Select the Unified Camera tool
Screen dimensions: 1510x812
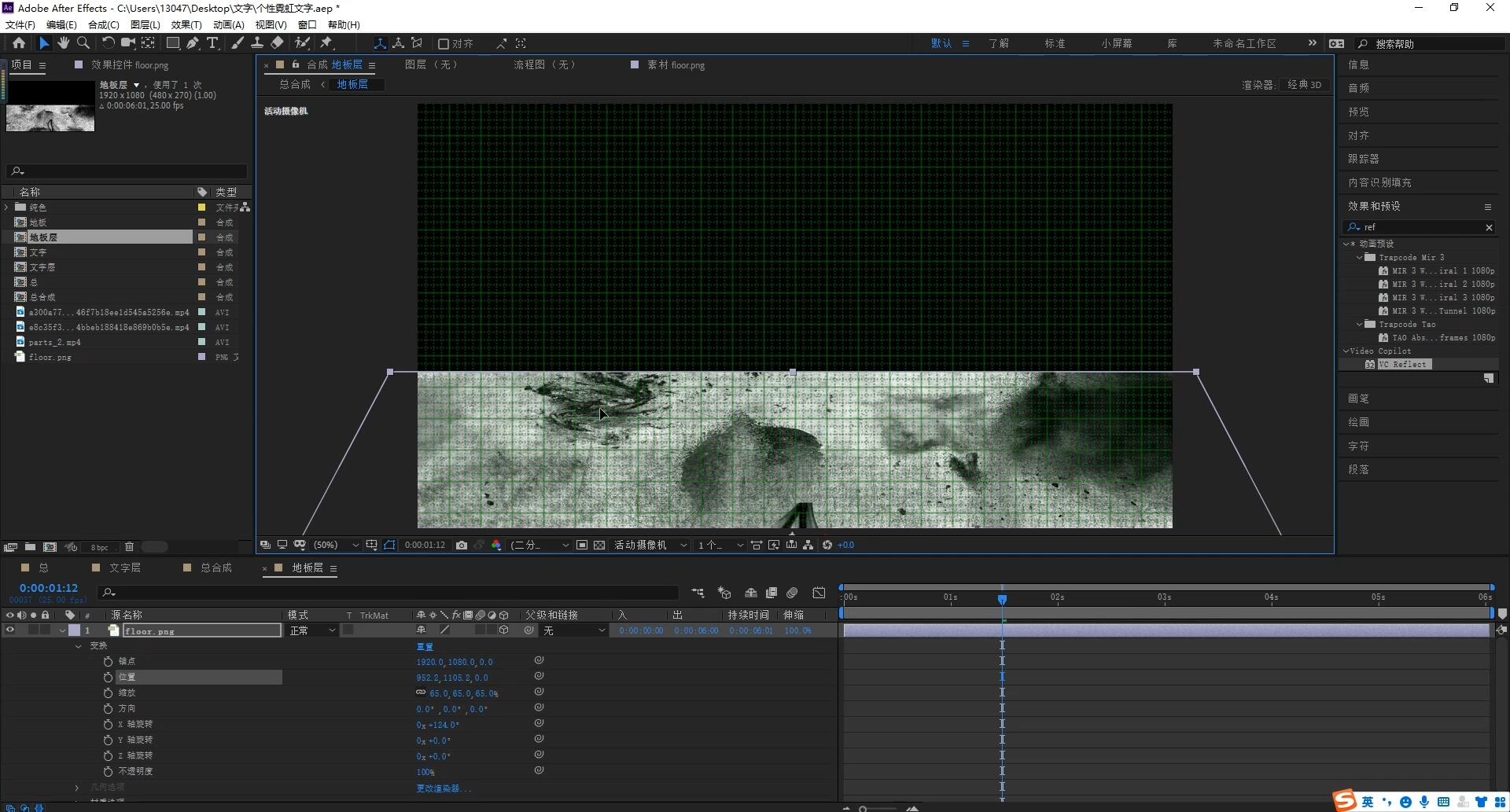coord(127,43)
